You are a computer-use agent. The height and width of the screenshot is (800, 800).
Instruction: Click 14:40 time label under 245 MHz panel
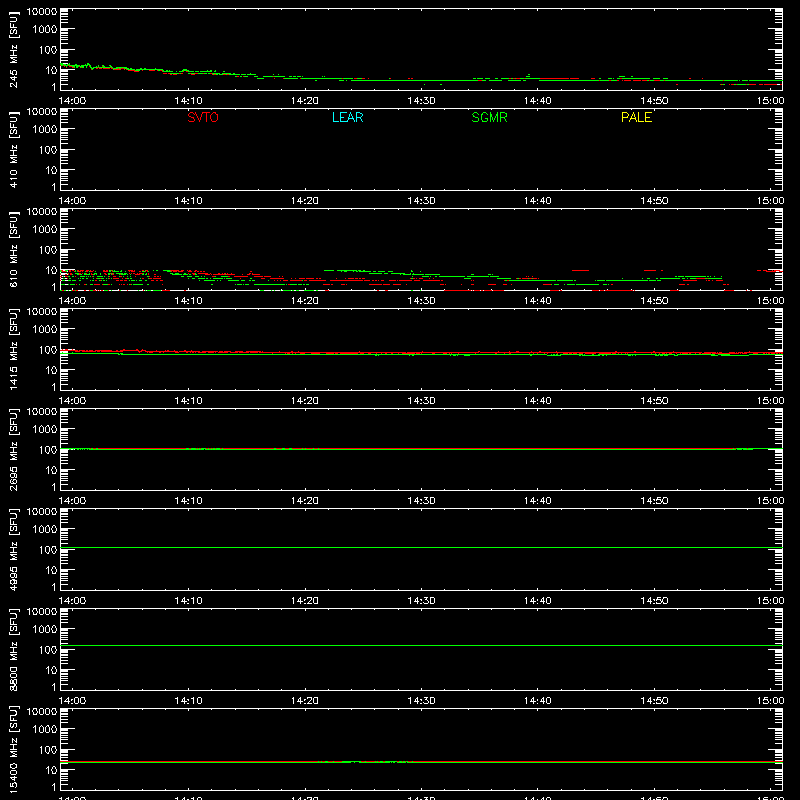coord(538,101)
